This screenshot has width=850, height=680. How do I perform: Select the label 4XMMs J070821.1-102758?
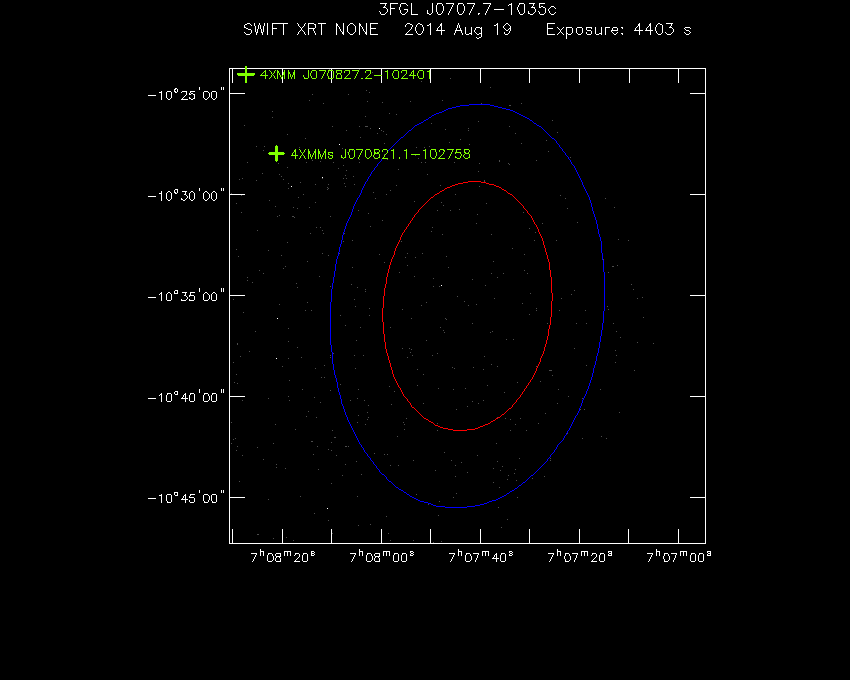pos(381,154)
